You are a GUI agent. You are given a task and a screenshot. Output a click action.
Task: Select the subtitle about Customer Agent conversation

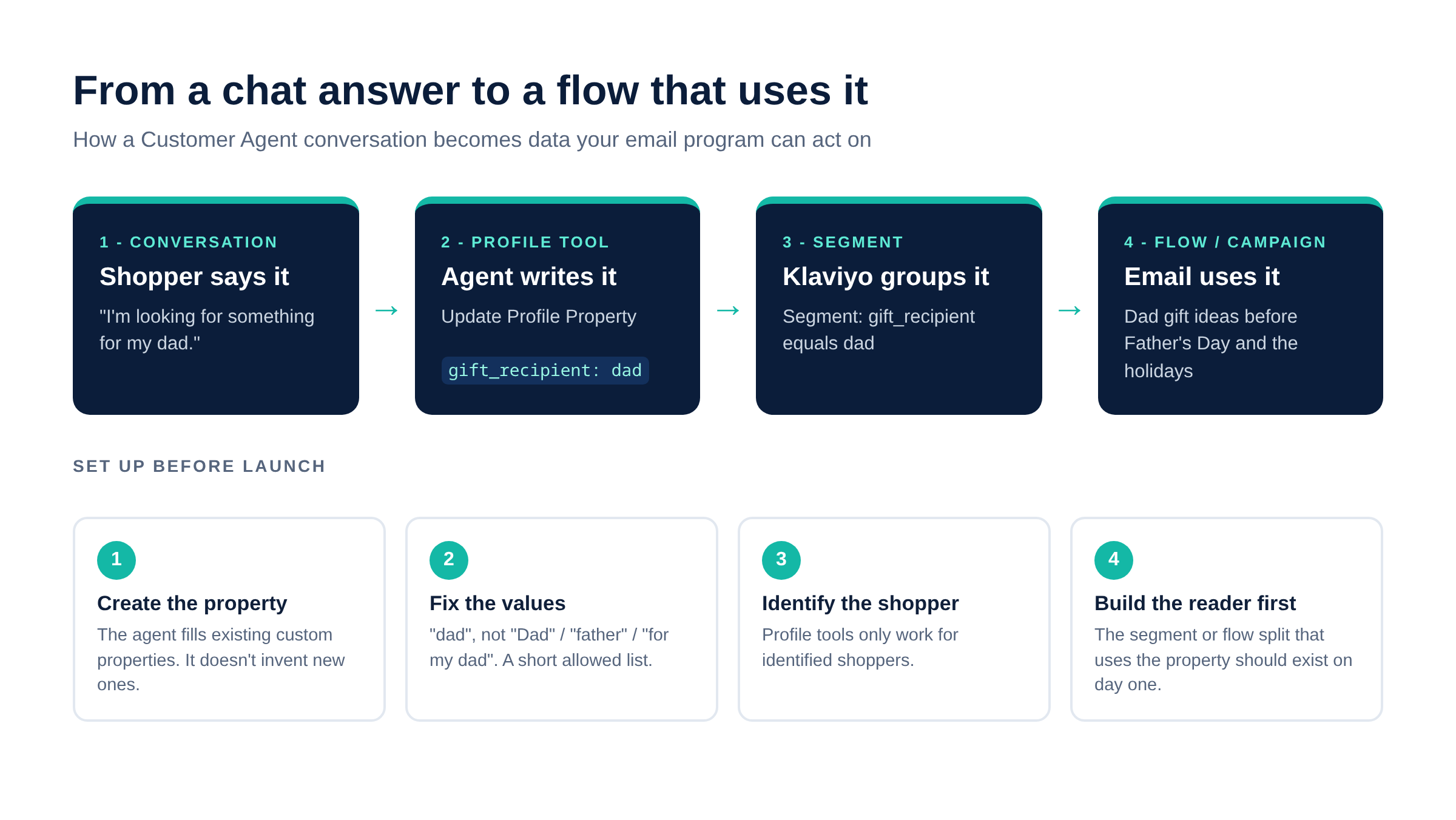point(472,140)
